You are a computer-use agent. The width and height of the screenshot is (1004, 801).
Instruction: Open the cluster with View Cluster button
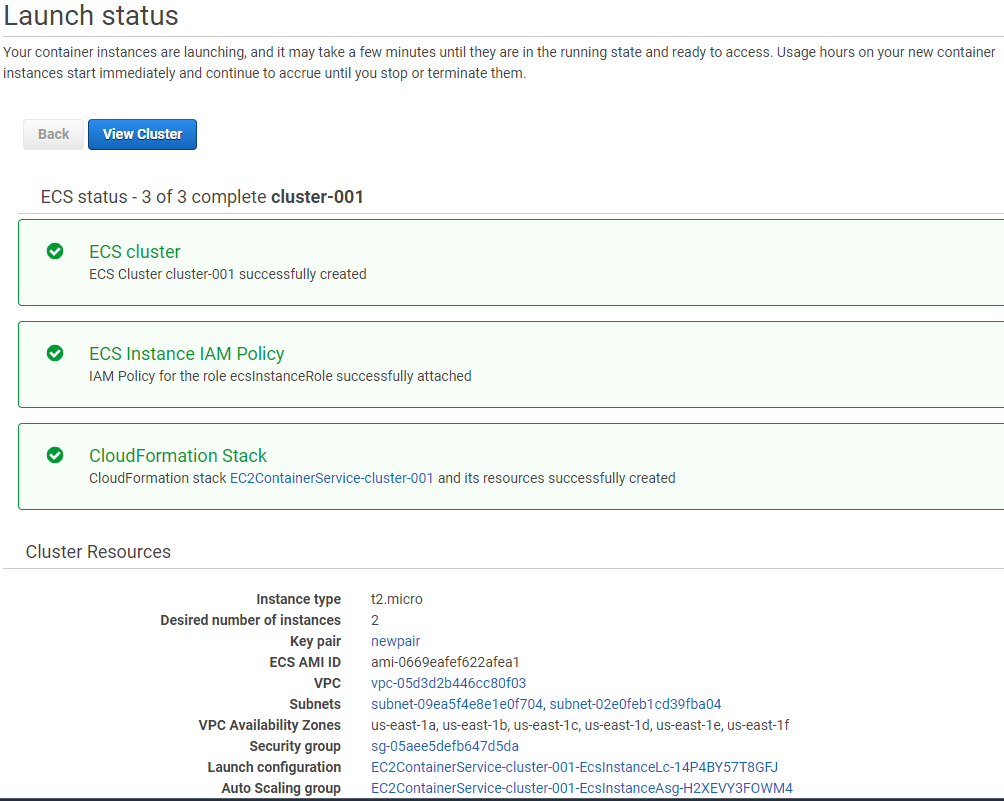tap(142, 134)
